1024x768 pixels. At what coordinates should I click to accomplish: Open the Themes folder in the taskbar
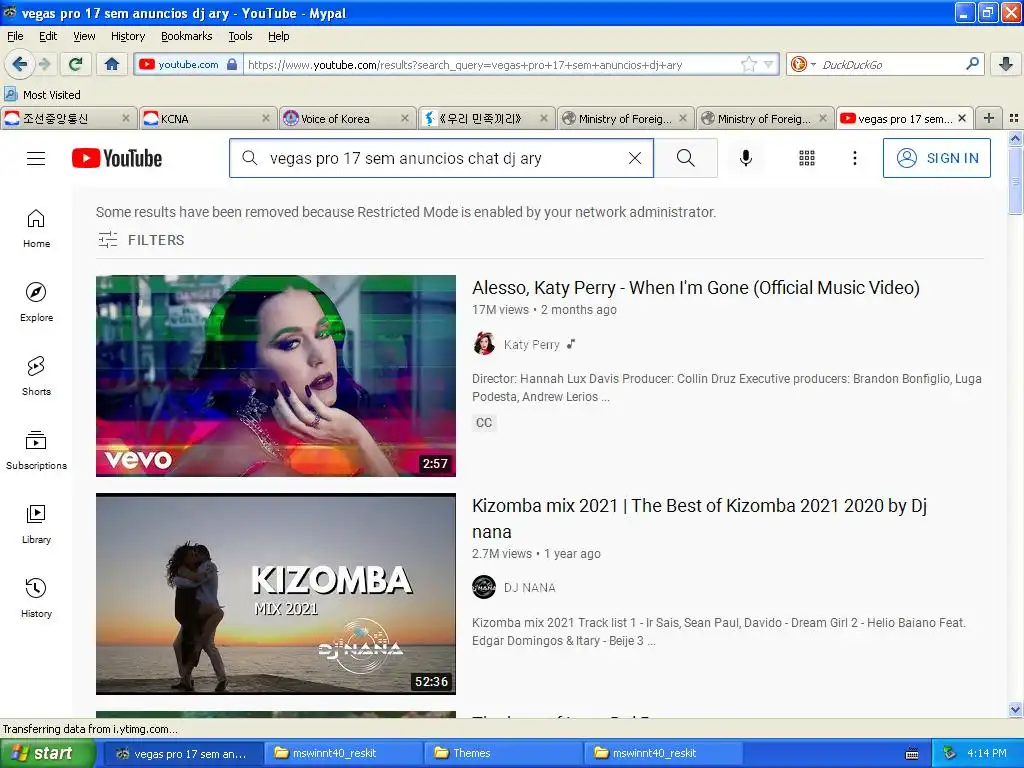point(502,753)
